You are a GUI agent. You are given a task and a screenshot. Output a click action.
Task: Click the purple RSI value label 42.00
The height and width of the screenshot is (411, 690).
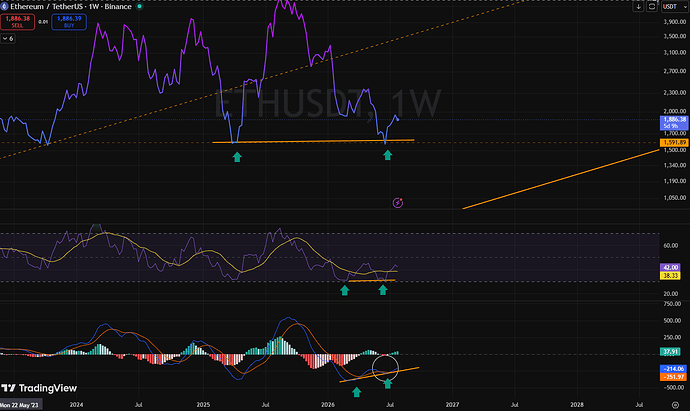(x=671, y=268)
